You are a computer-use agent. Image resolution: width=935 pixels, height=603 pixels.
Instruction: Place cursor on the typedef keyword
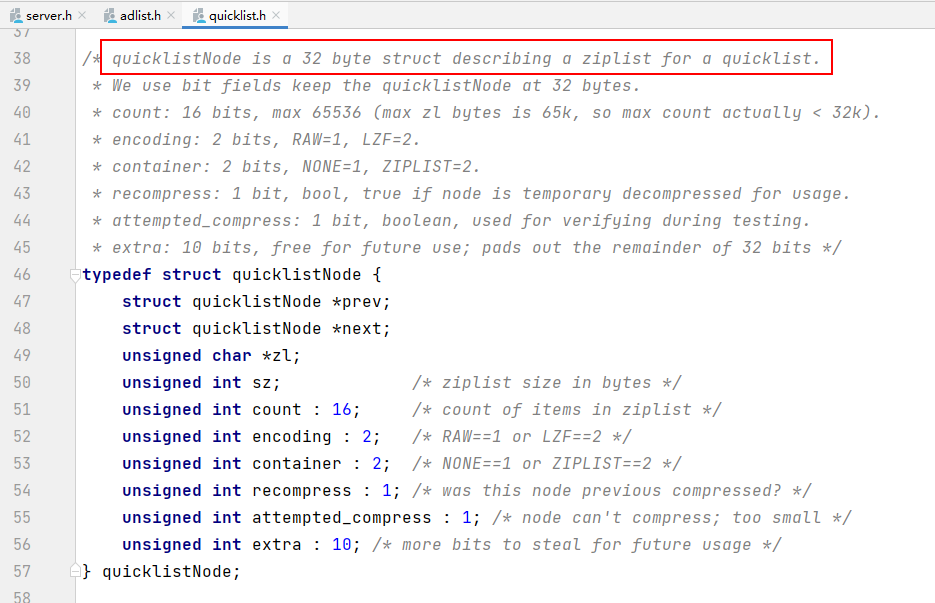(117, 274)
